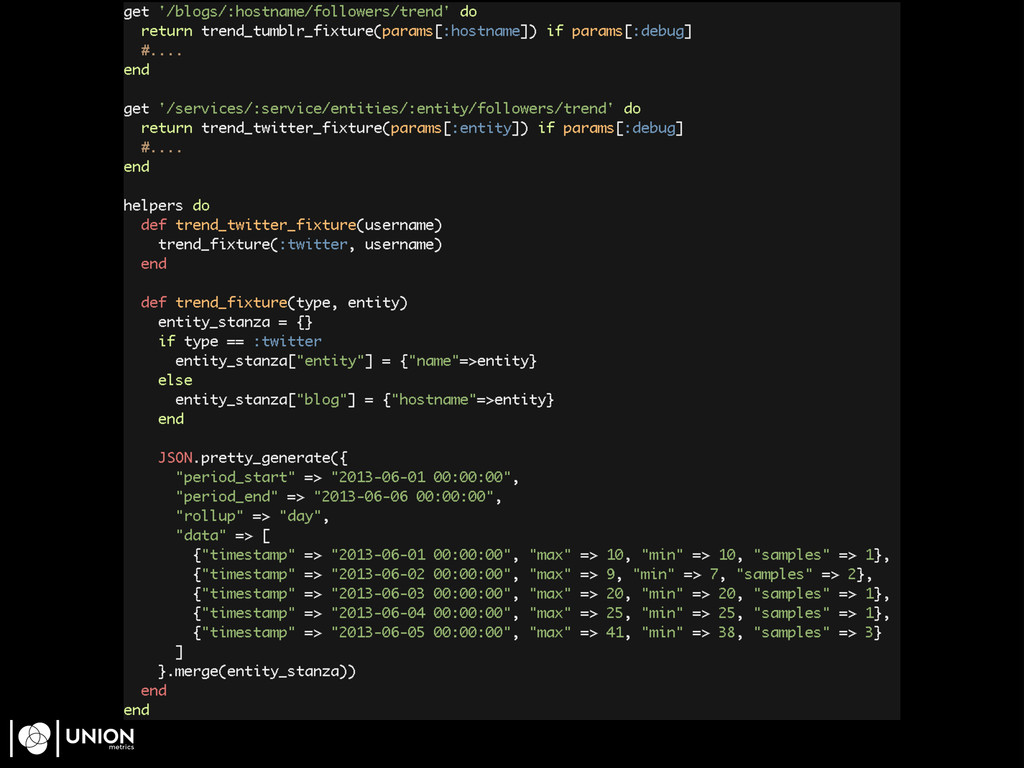Click 'entity_stanza = {}' assignment line
The image size is (1024, 768).
(x=235, y=322)
